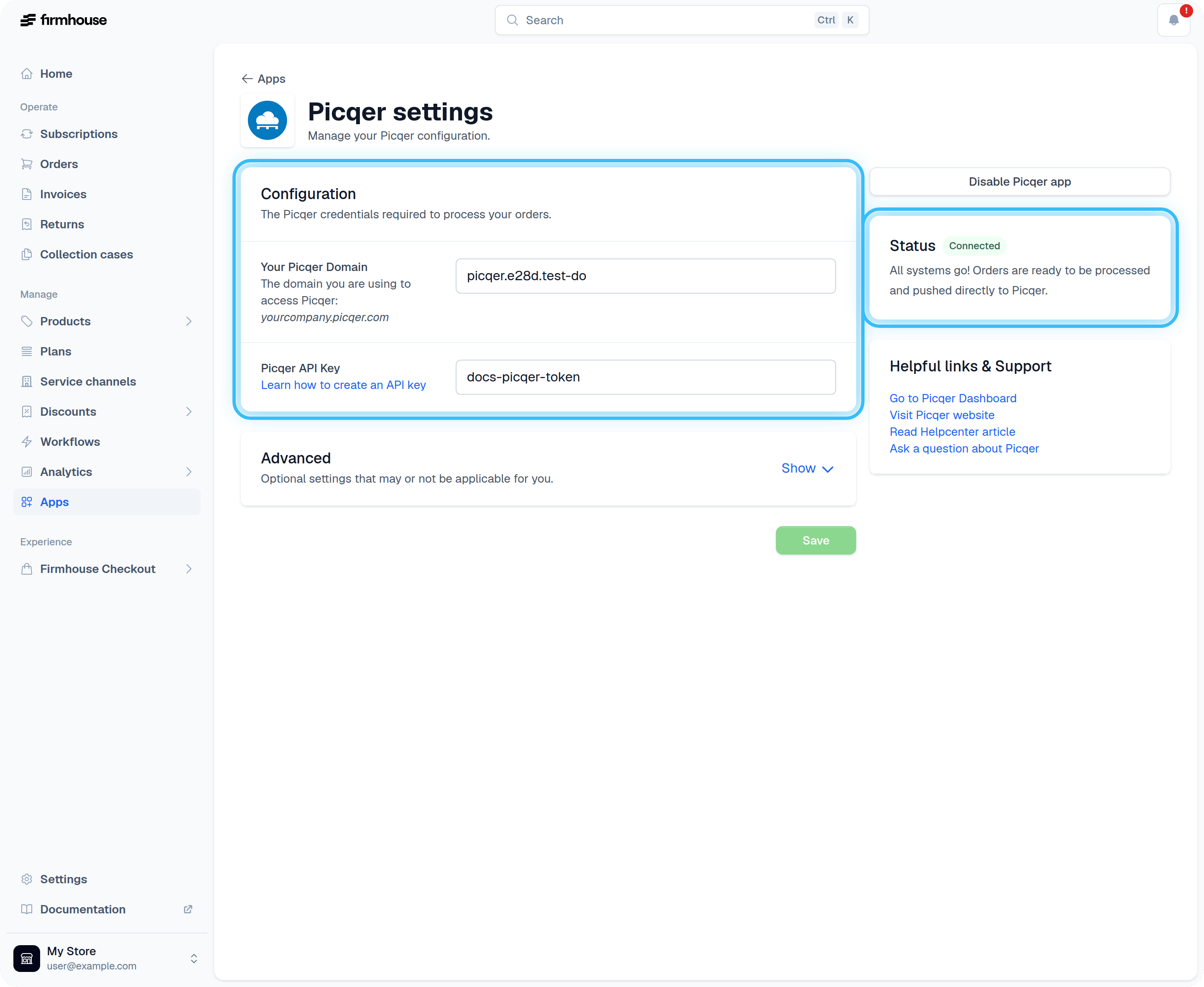The image size is (1204, 987).
Task: Click the Orders cart icon
Action: tap(27, 164)
